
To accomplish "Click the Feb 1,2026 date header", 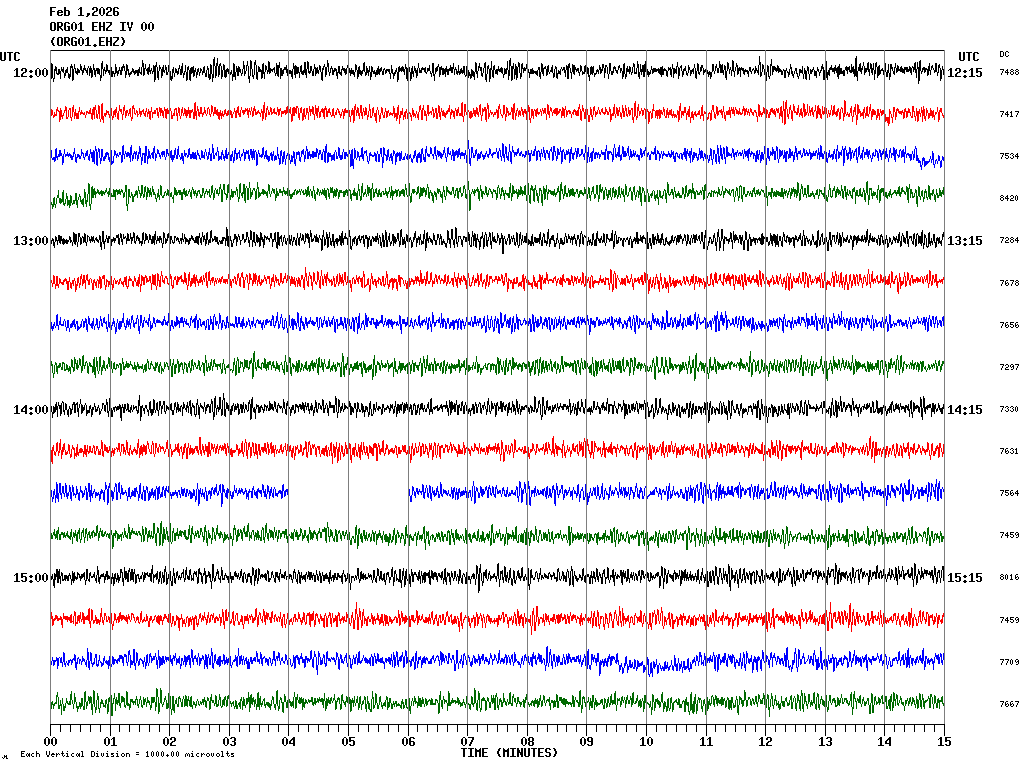I will click(84, 12).
